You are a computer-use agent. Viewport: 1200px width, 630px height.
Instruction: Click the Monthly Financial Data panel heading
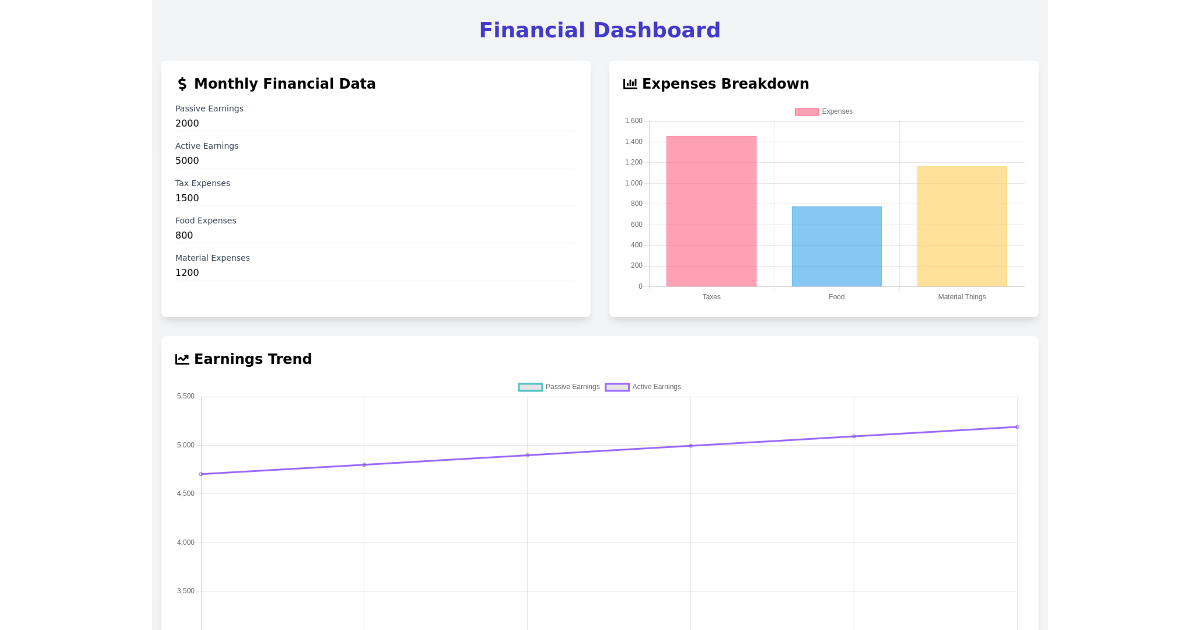point(285,84)
